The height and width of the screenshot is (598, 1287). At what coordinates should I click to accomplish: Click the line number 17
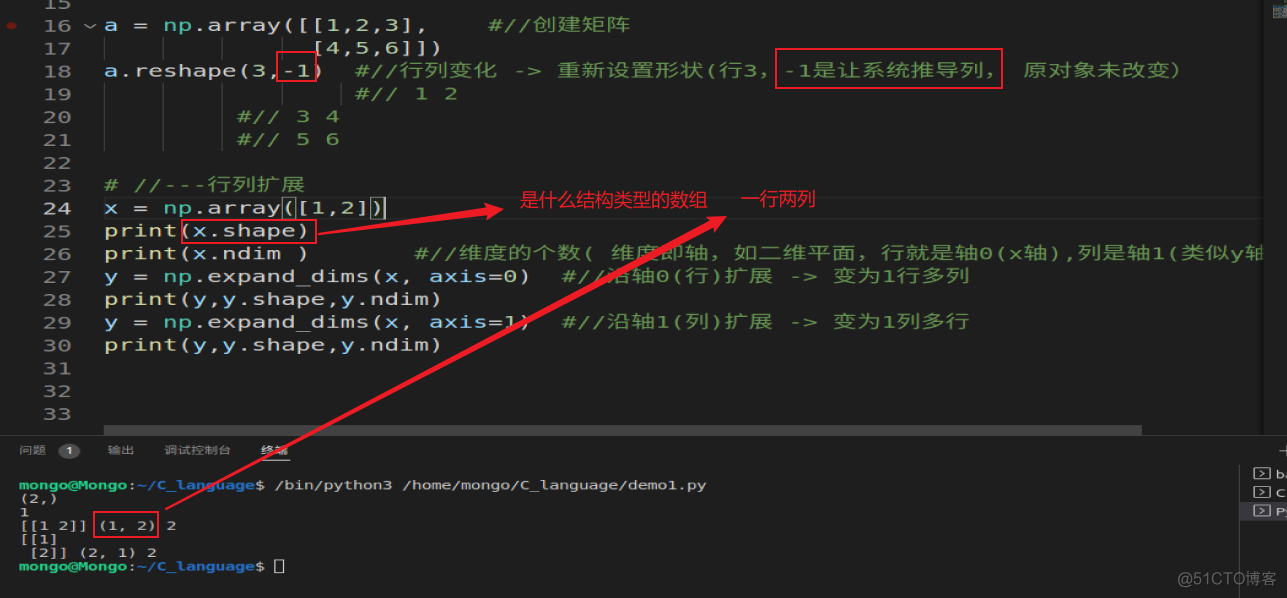[58, 48]
